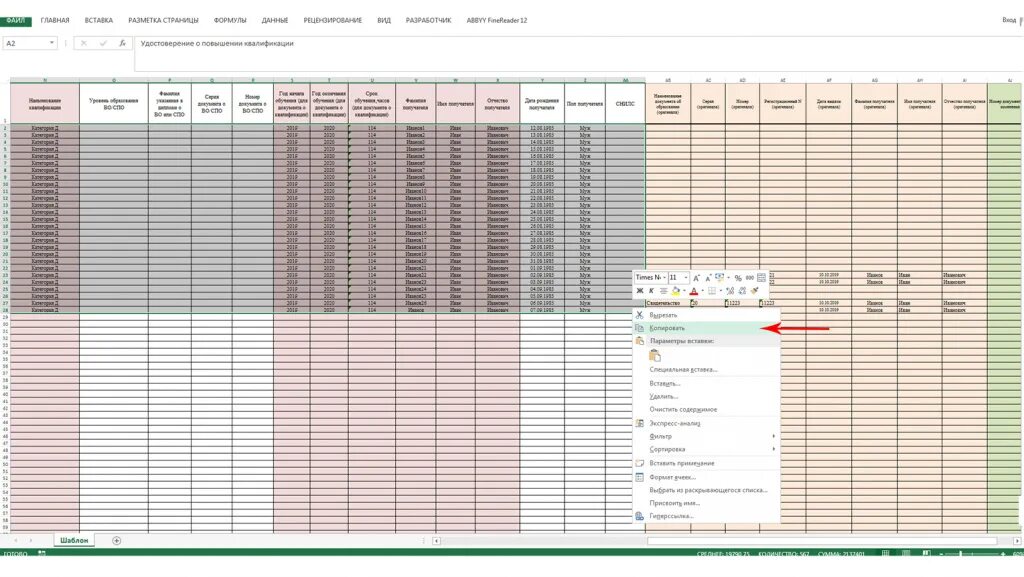The width and height of the screenshot is (1024, 577).
Task: Click cancel (X) icon in formula bar
Action: click(x=84, y=43)
